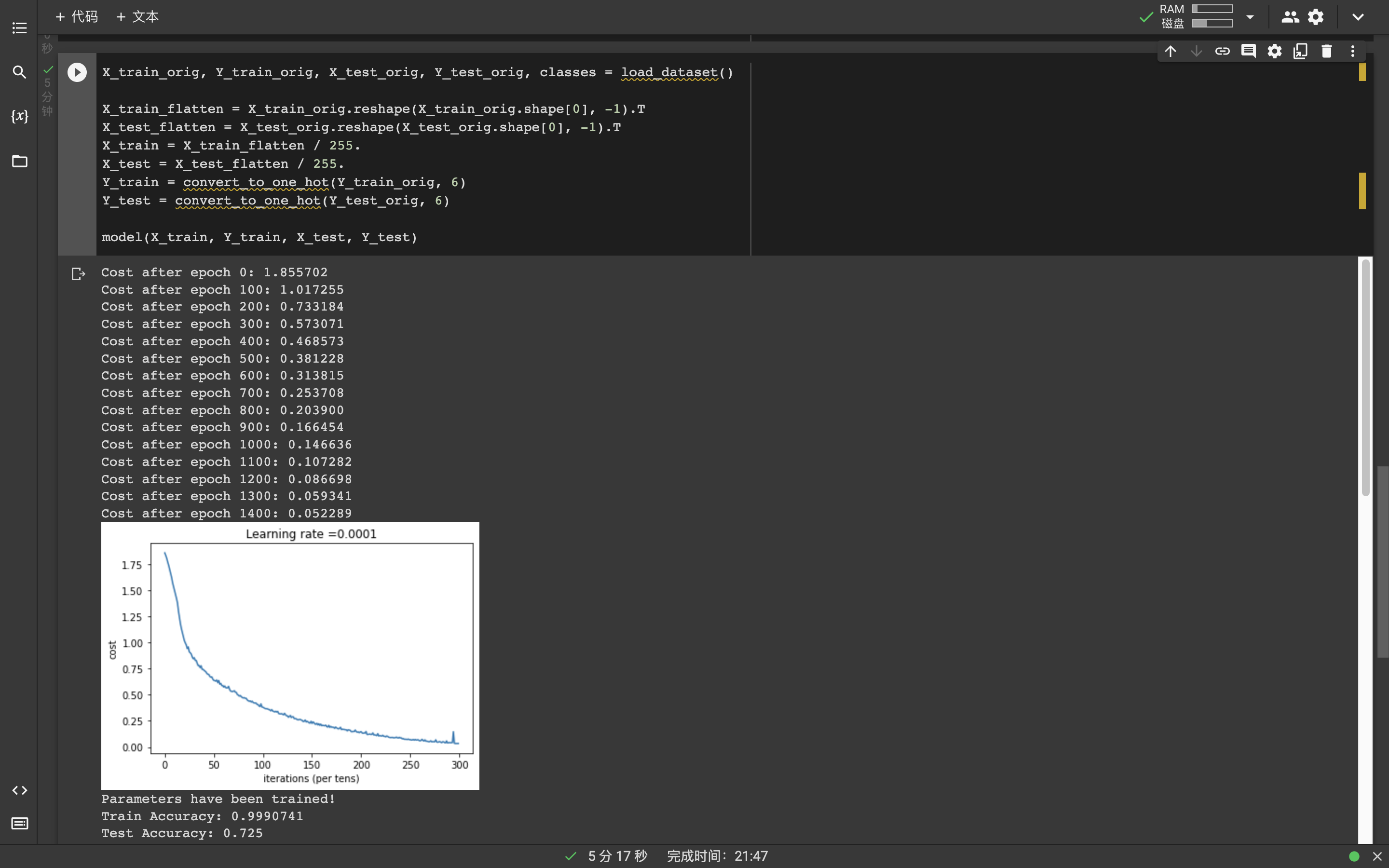
Task: Click the 'X_train = X_train_flatten / 255.' line
Action: [231, 145]
